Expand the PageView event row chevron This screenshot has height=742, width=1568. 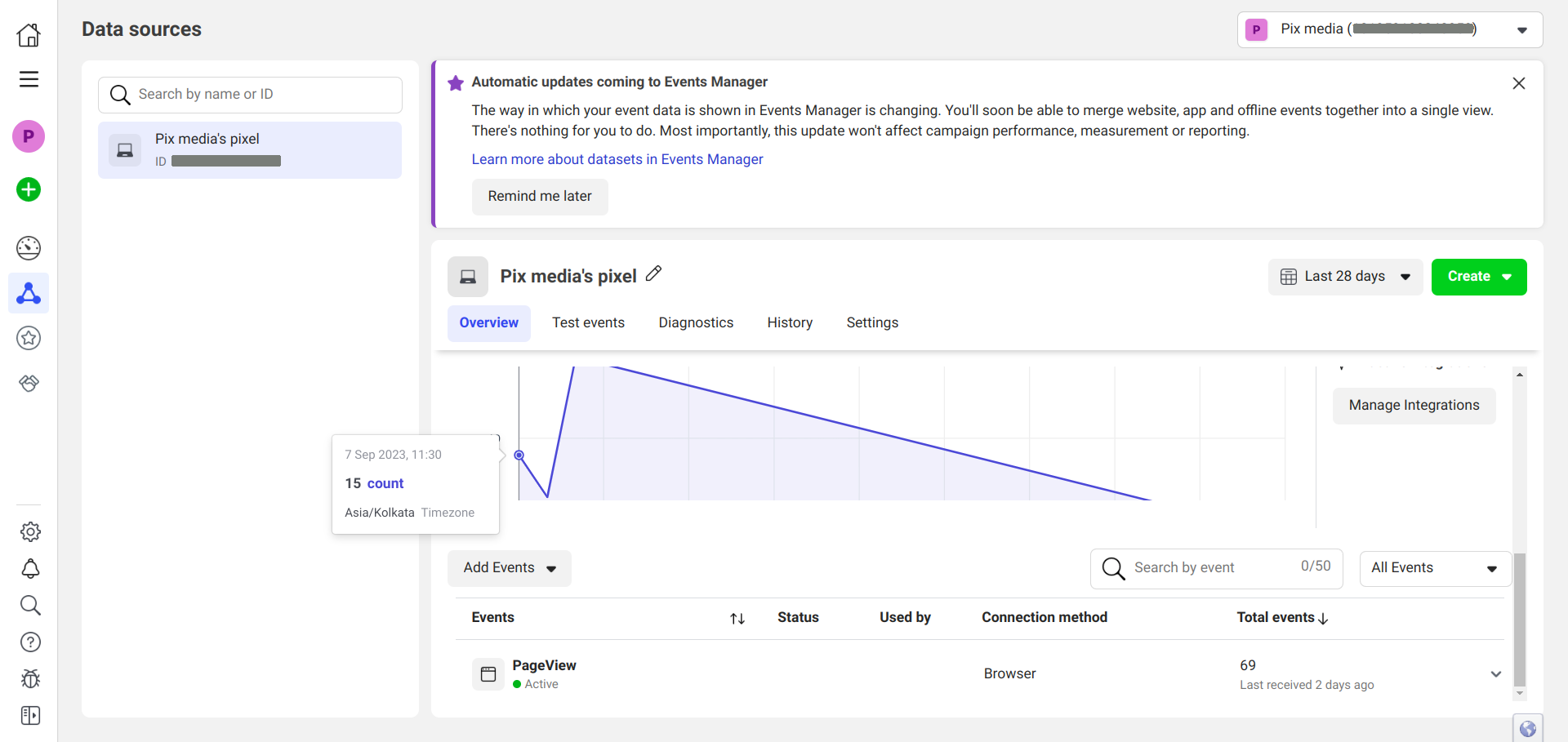coord(1495,674)
